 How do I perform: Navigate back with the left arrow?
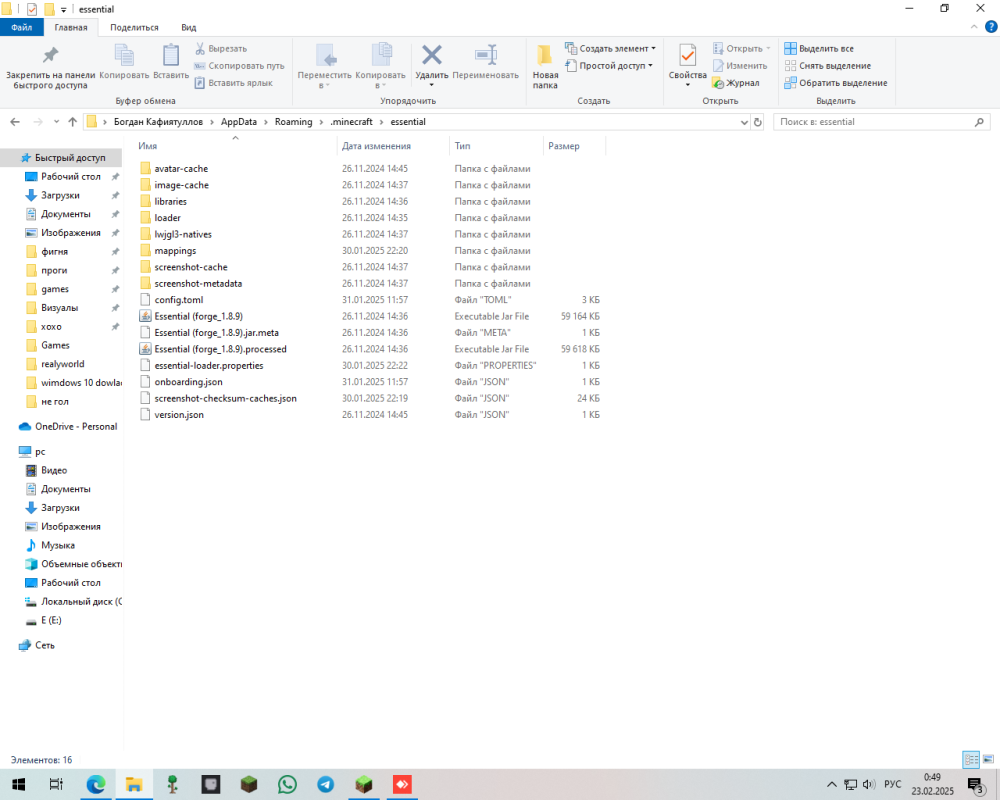click(x=15, y=122)
